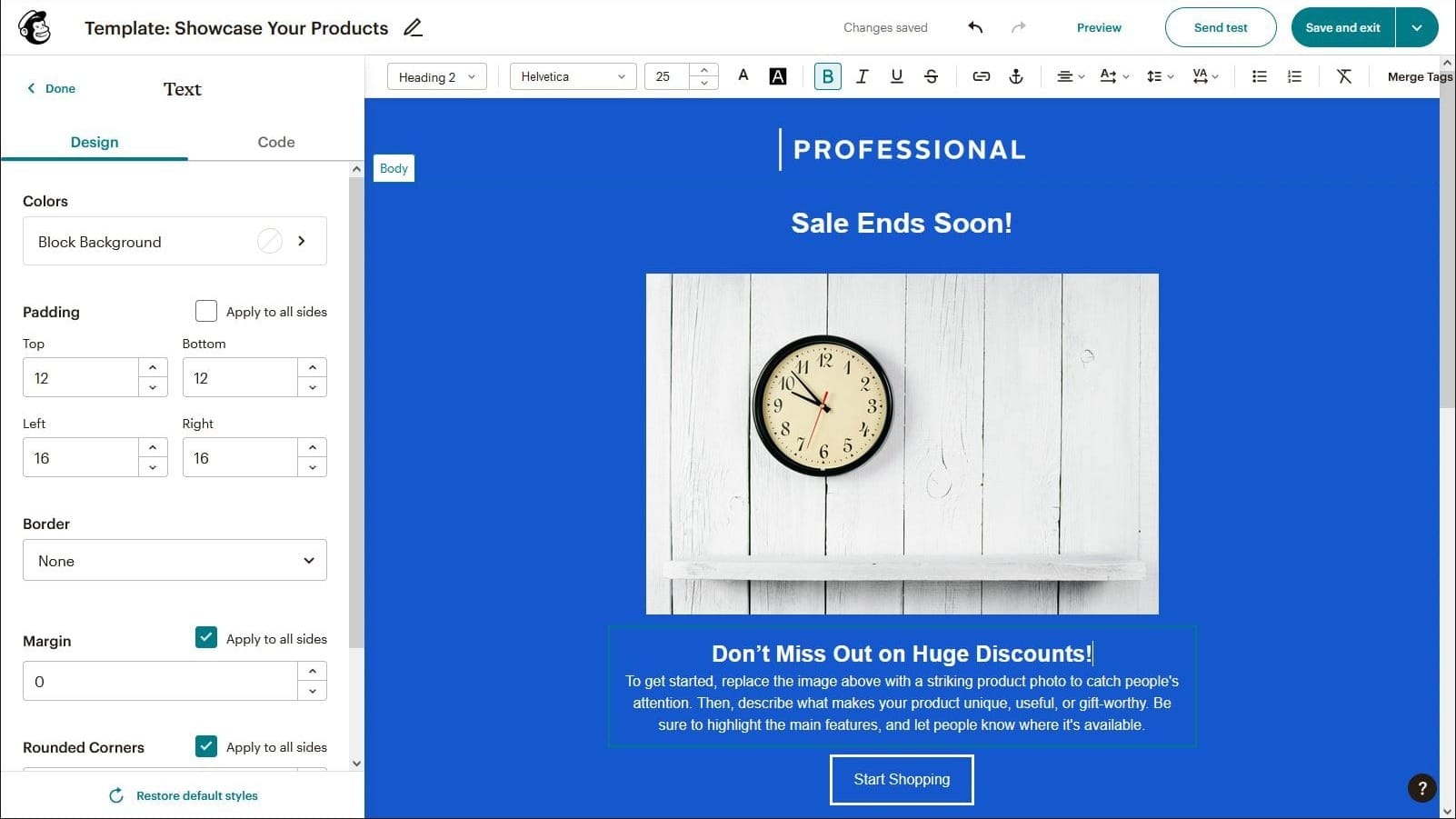1456x819 pixels.
Task: Create a bulleted list
Action: point(1259,76)
